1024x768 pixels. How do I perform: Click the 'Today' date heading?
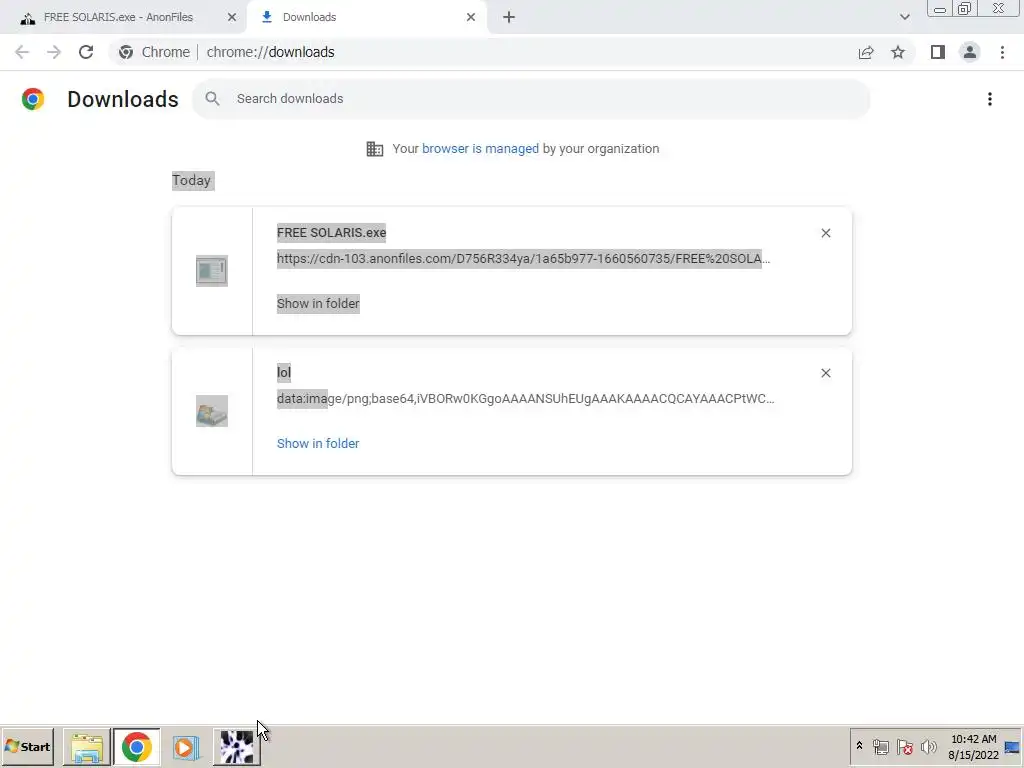click(x=192, y=180)
